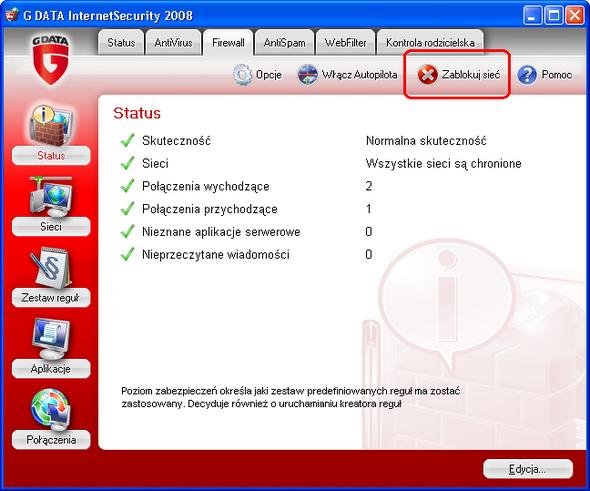Screen dimensions: 590x491
Task: Click the title bar application icon
Action: pyautogui.click(x=12, y=15)
